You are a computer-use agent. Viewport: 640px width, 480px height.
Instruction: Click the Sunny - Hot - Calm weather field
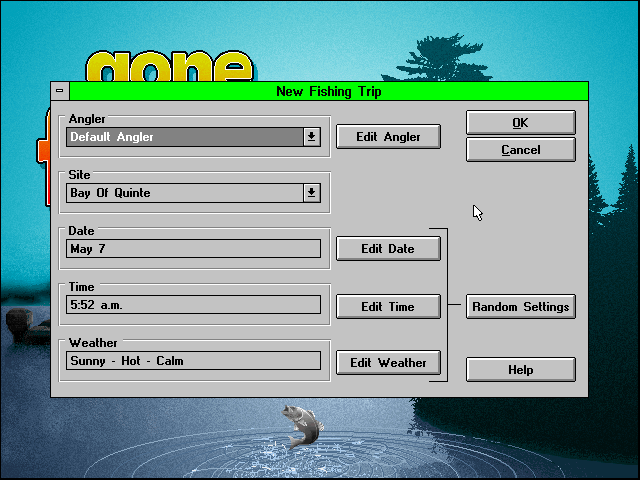(x=193, y=361)
